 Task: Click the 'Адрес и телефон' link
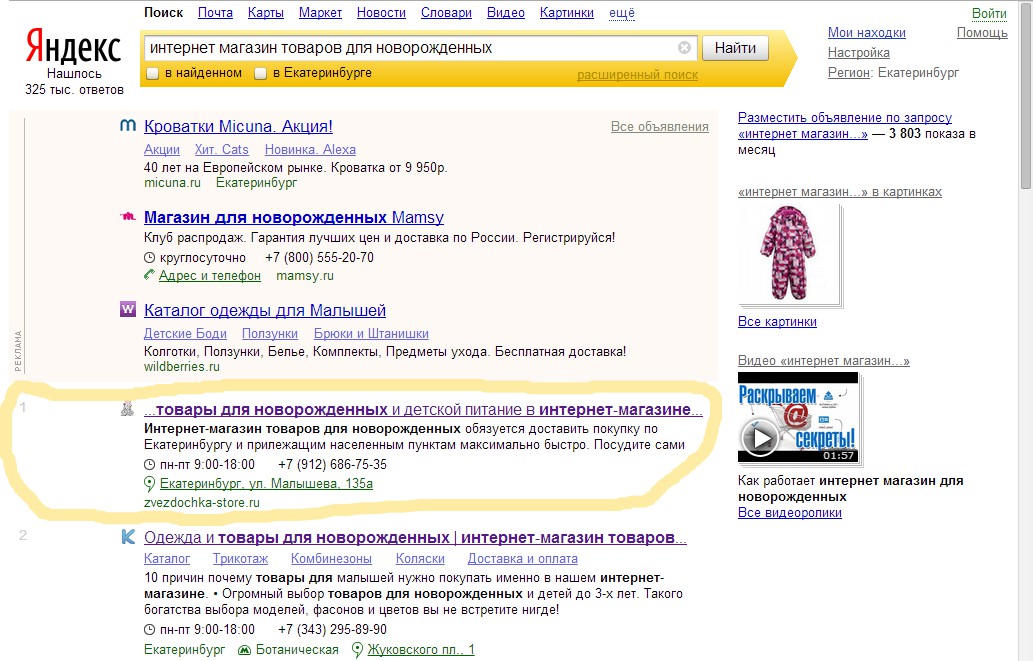pyautogui.click(x=209, y=275)
